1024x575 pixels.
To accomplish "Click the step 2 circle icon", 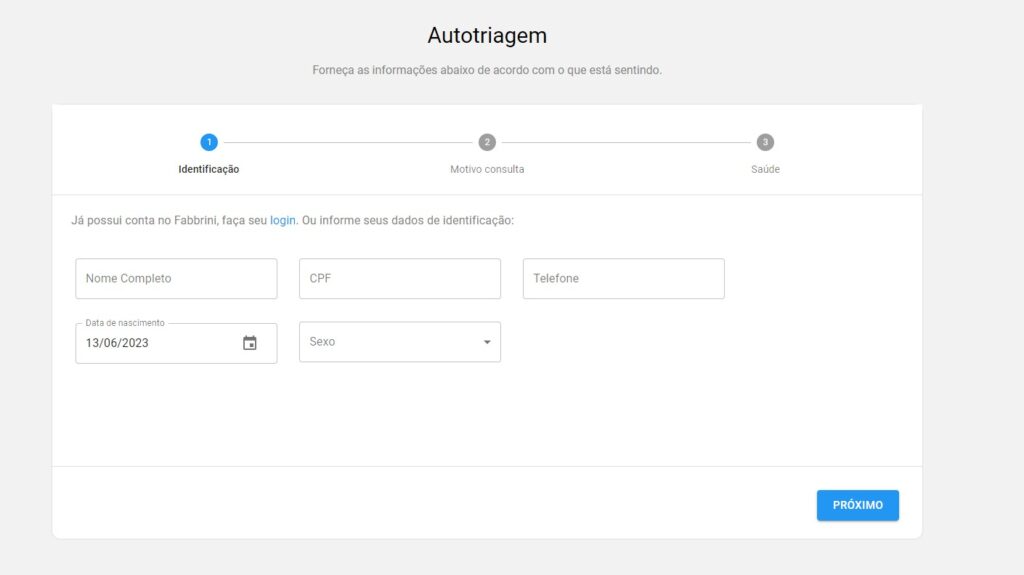I will 487,142.
